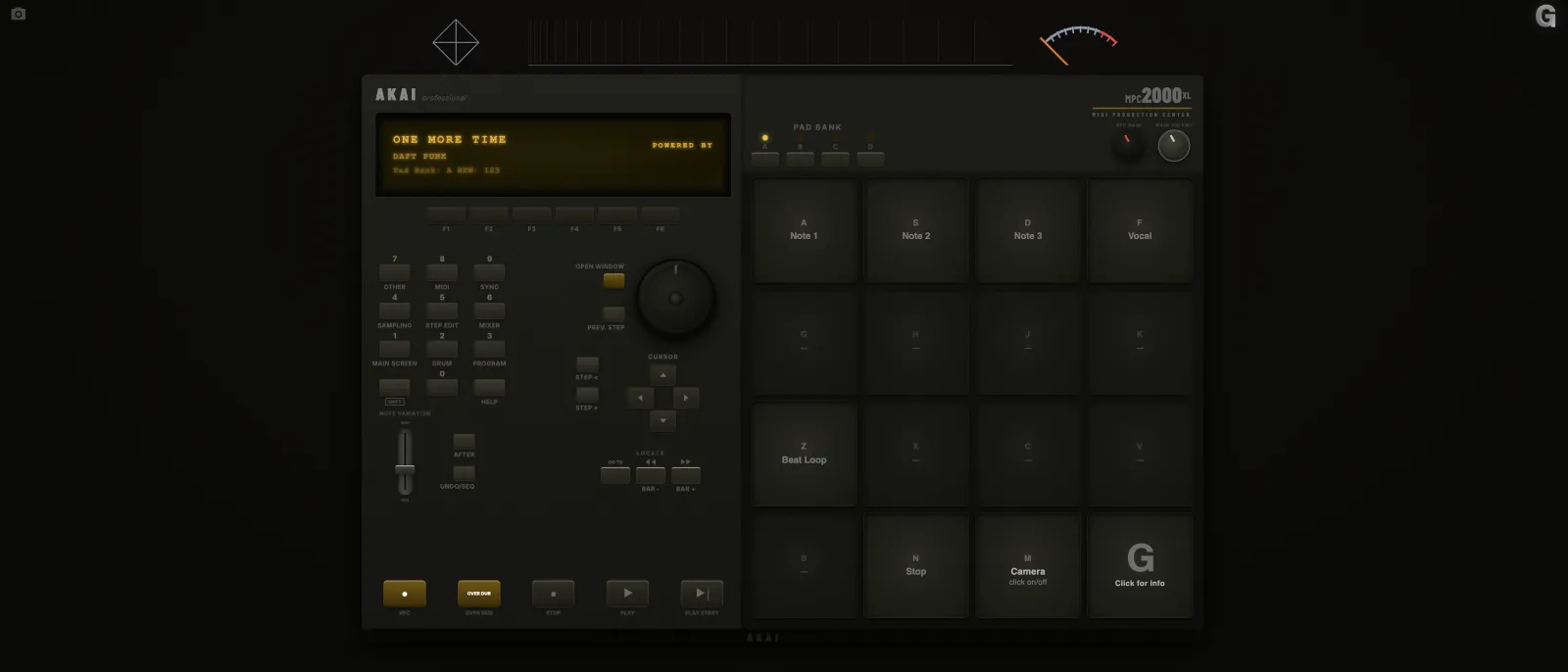This screenshot has height=672, width=1568.
Task: Click the STOP transport button
Action: 554,594
